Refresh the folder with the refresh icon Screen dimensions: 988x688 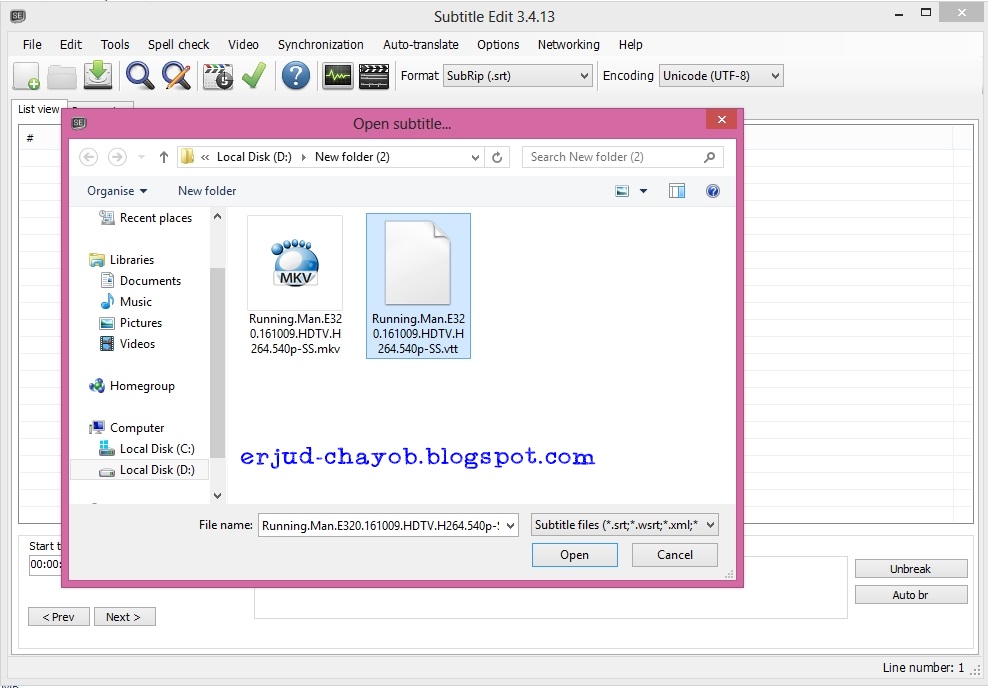tap(497, 158)
